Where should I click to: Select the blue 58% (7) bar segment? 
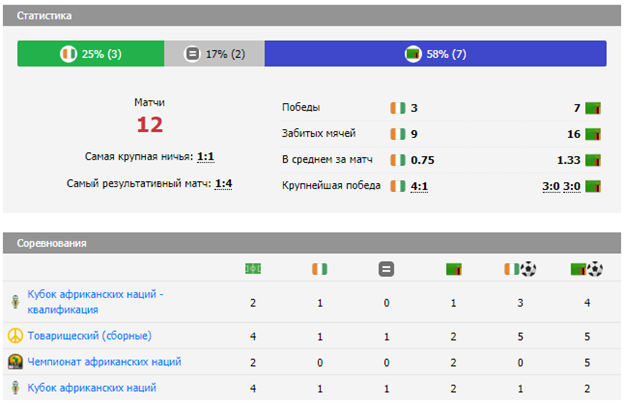[435, 54]
